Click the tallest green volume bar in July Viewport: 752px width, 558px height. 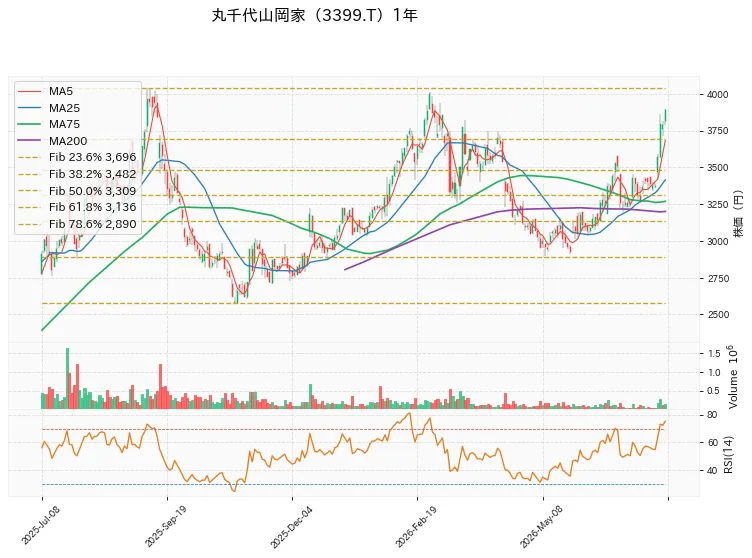67,378
